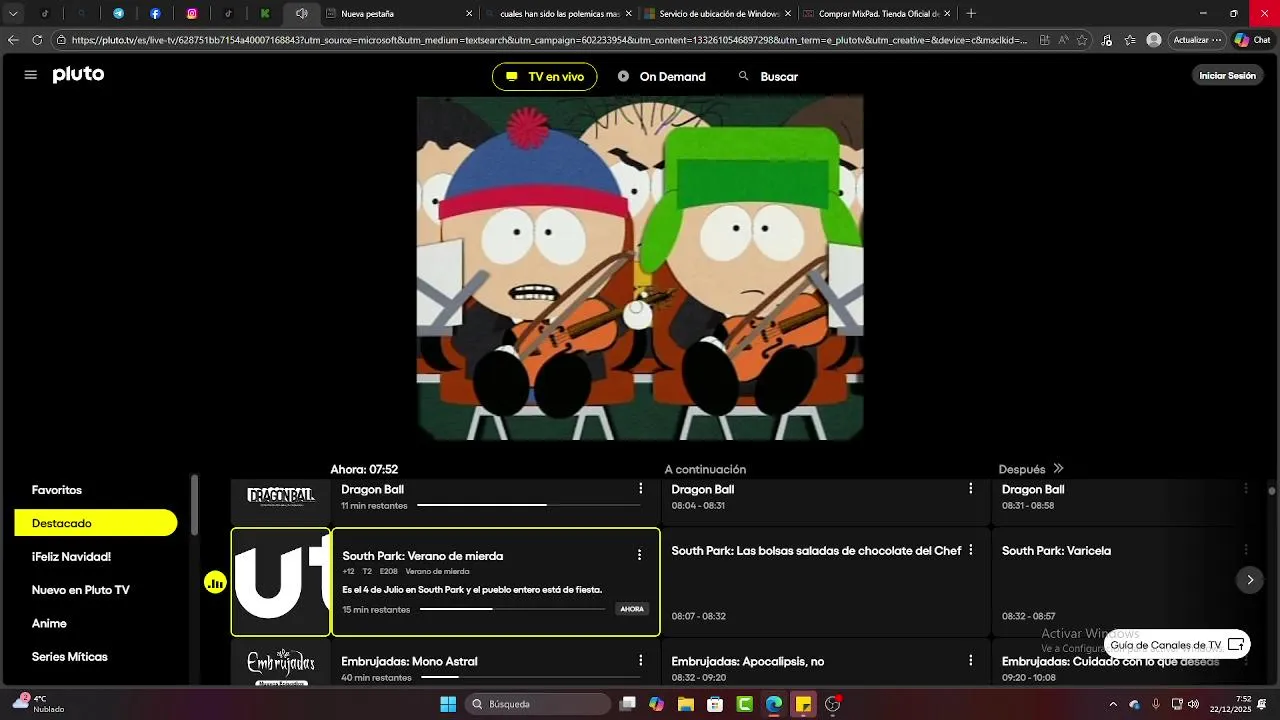Select the Anime category
The width and height of the screenshot is (1280, 720).
(49, 623)
